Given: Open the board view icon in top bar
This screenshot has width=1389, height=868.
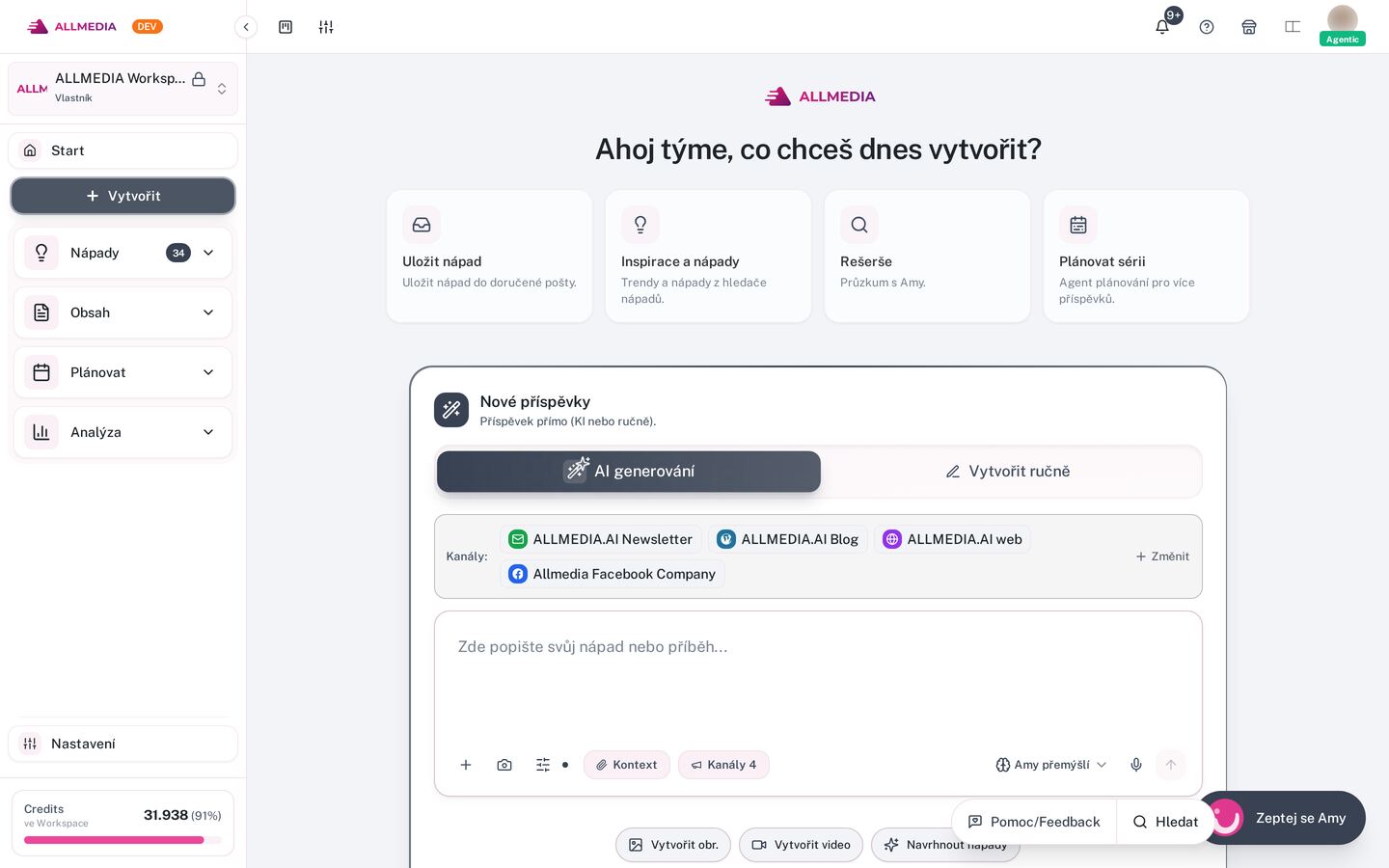Looking at the screenshot, I should [x=286, y=27].
